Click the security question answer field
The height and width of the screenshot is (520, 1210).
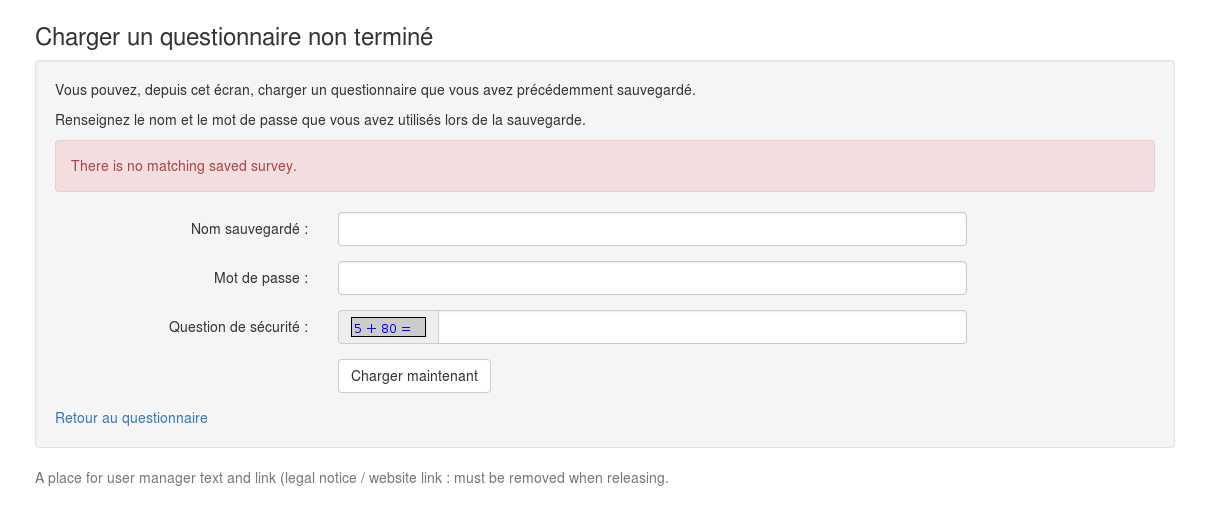pyautogui.click(x=702, y=327)
